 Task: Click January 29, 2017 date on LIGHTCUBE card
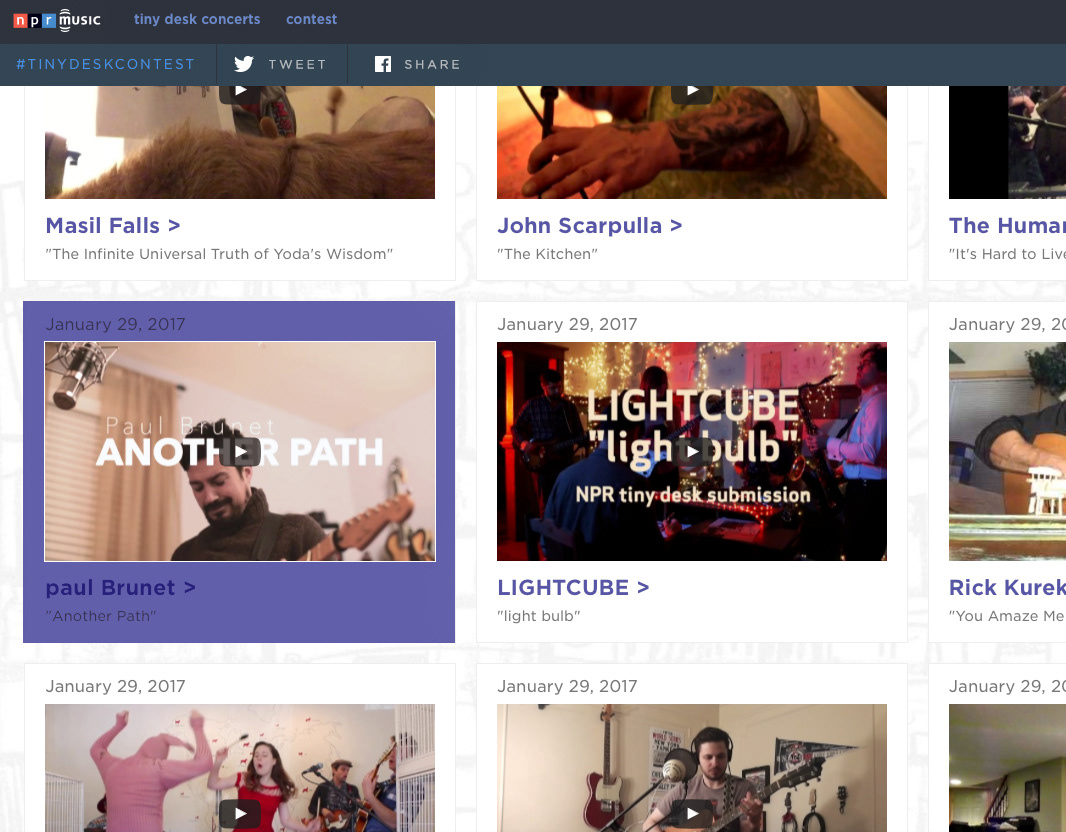point(567,324)
